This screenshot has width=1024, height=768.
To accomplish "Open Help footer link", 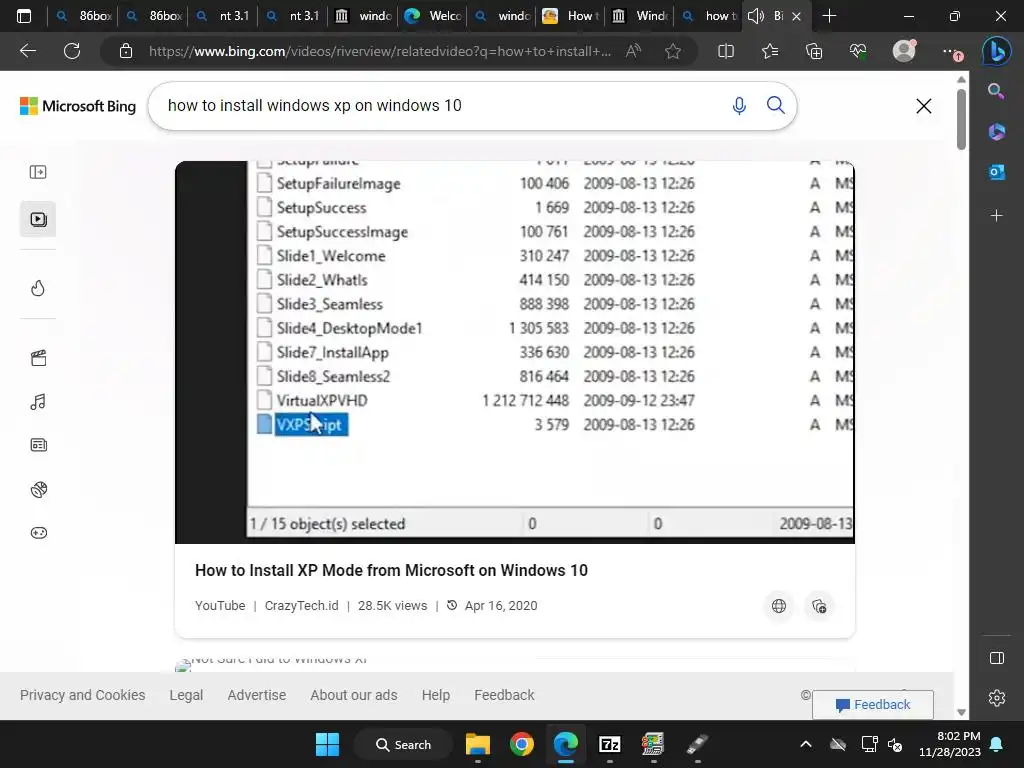I will coord(436,695).
